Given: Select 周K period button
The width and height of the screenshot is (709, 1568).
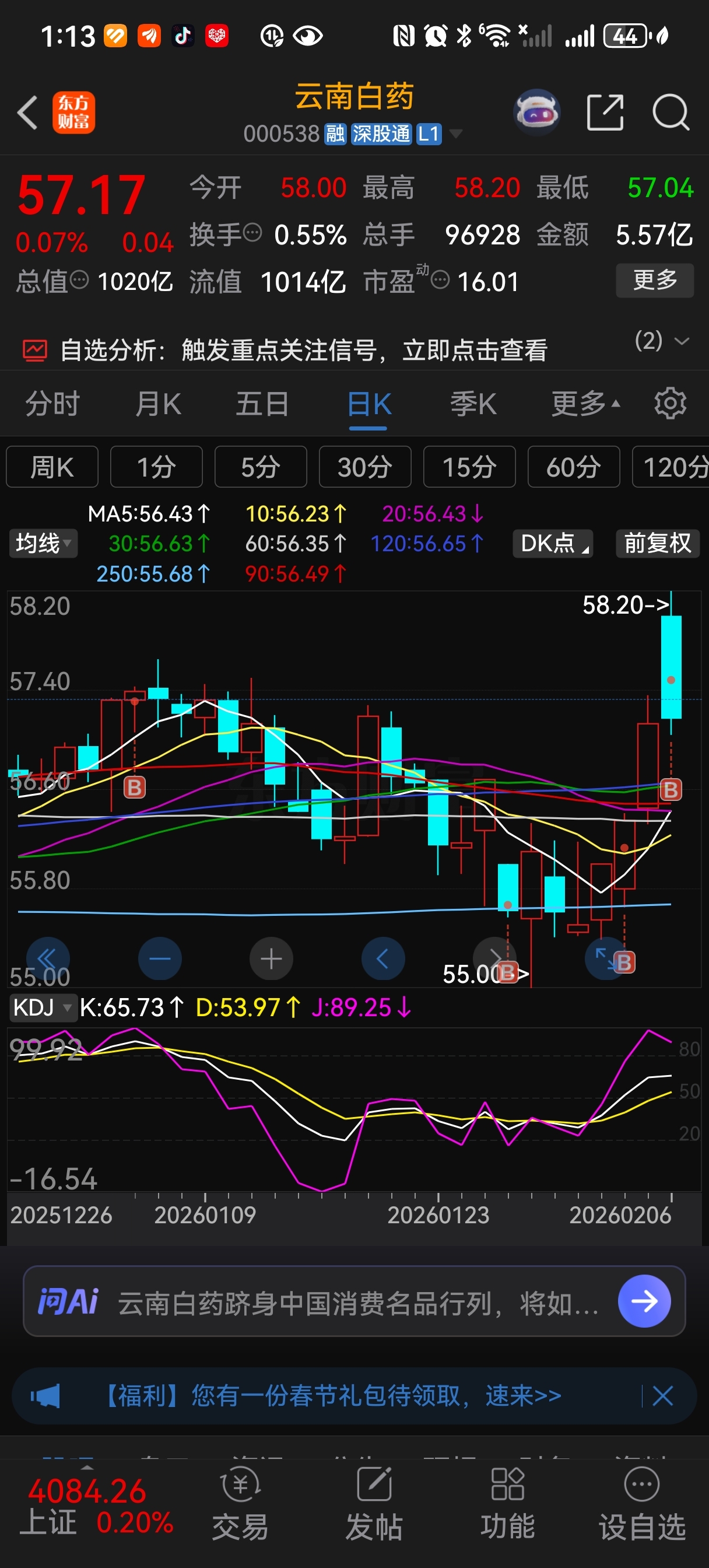Looking at the screenshot, I should pos(52,467).
